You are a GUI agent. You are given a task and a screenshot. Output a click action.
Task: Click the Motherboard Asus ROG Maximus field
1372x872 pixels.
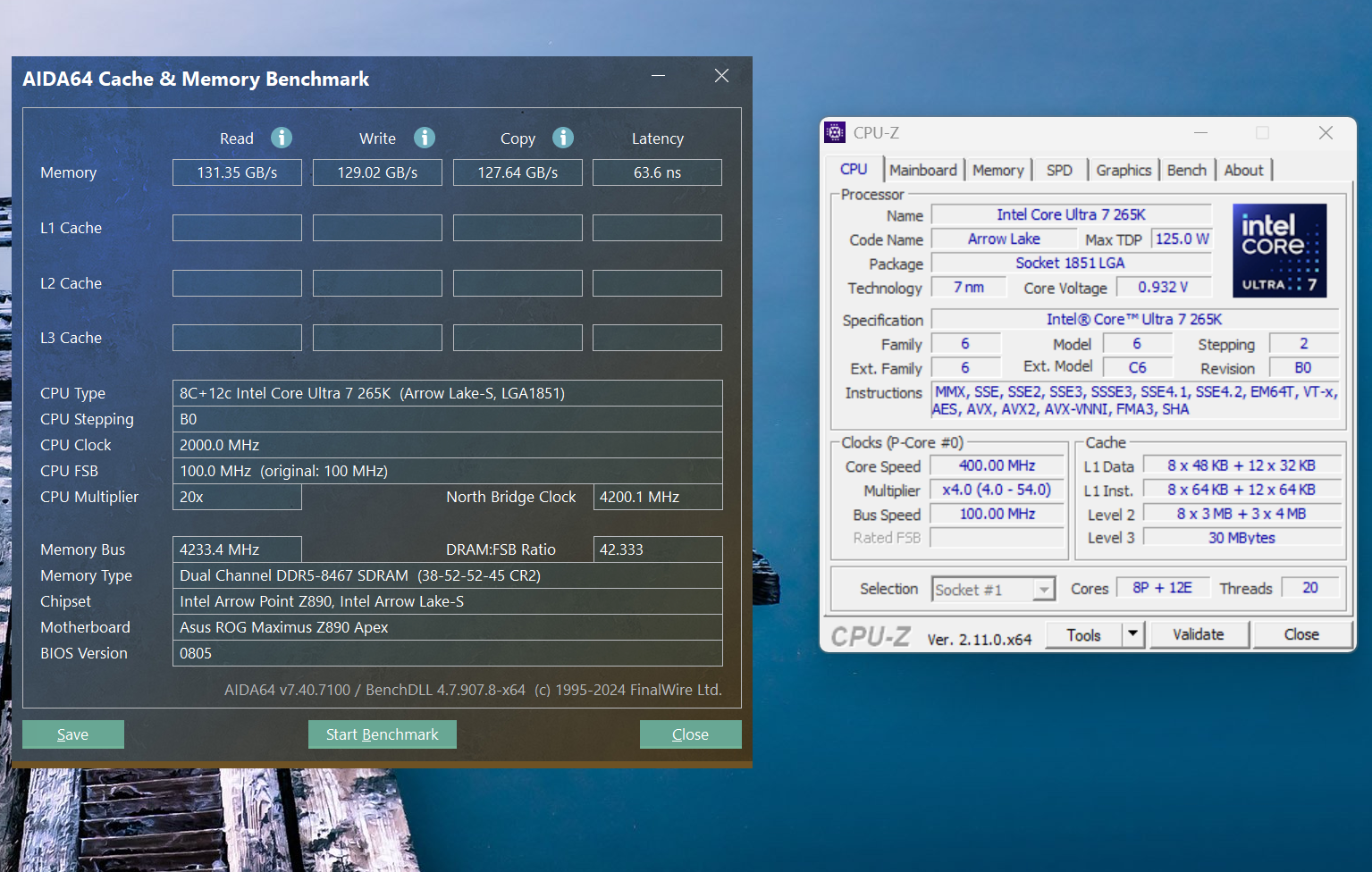pyautogui.click(x=447, y=627)
